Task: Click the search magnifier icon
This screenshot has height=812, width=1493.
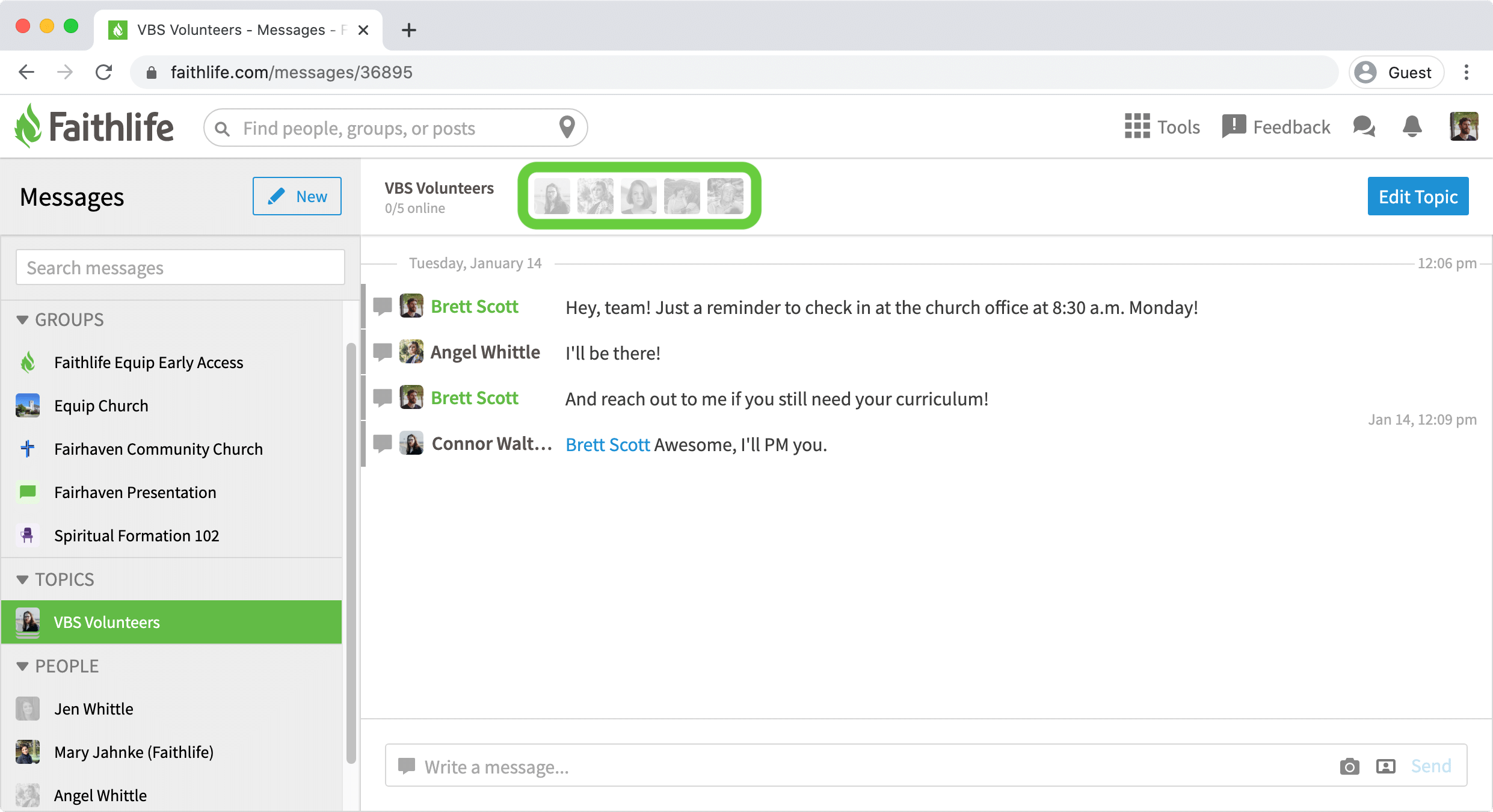Action: click(222, 129)
